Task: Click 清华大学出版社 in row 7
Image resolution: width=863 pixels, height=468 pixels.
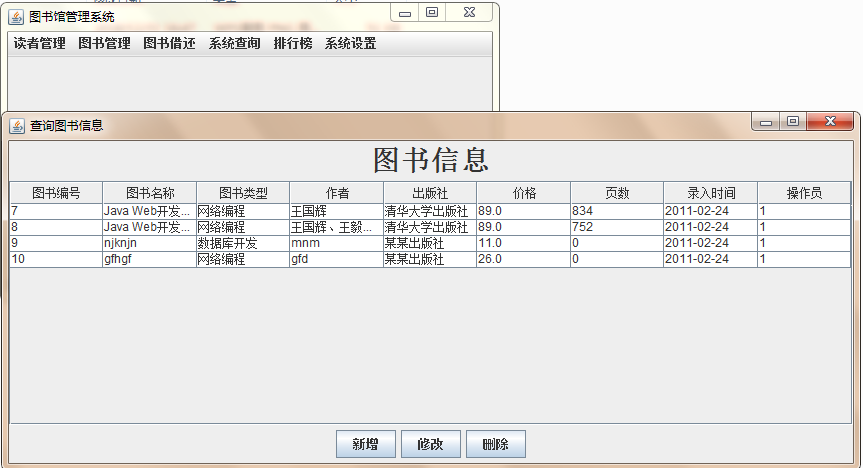Action: (x=430, y=211)
